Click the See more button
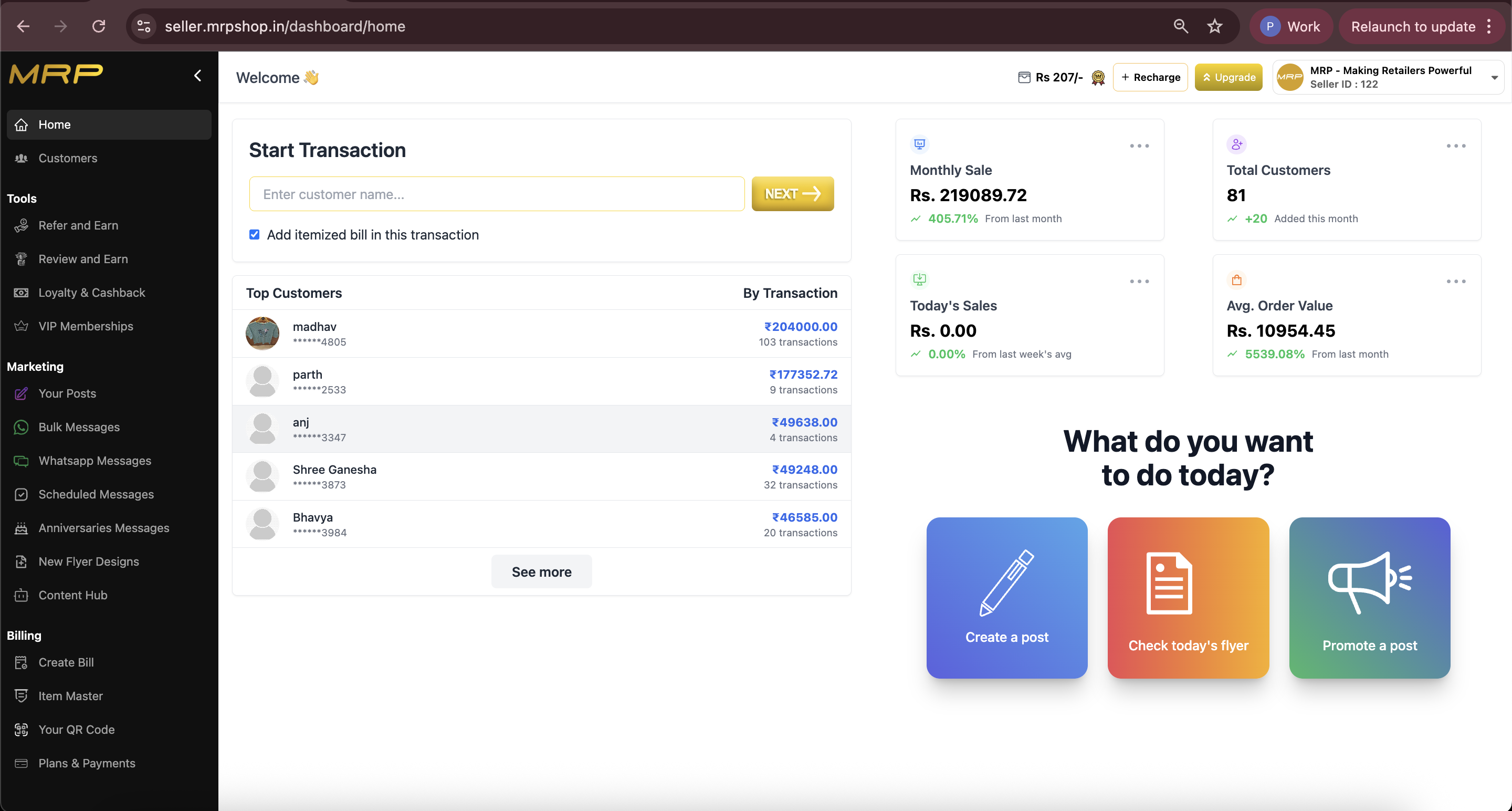The height and width of the screenshot is (811, 1512). [541, 571]
